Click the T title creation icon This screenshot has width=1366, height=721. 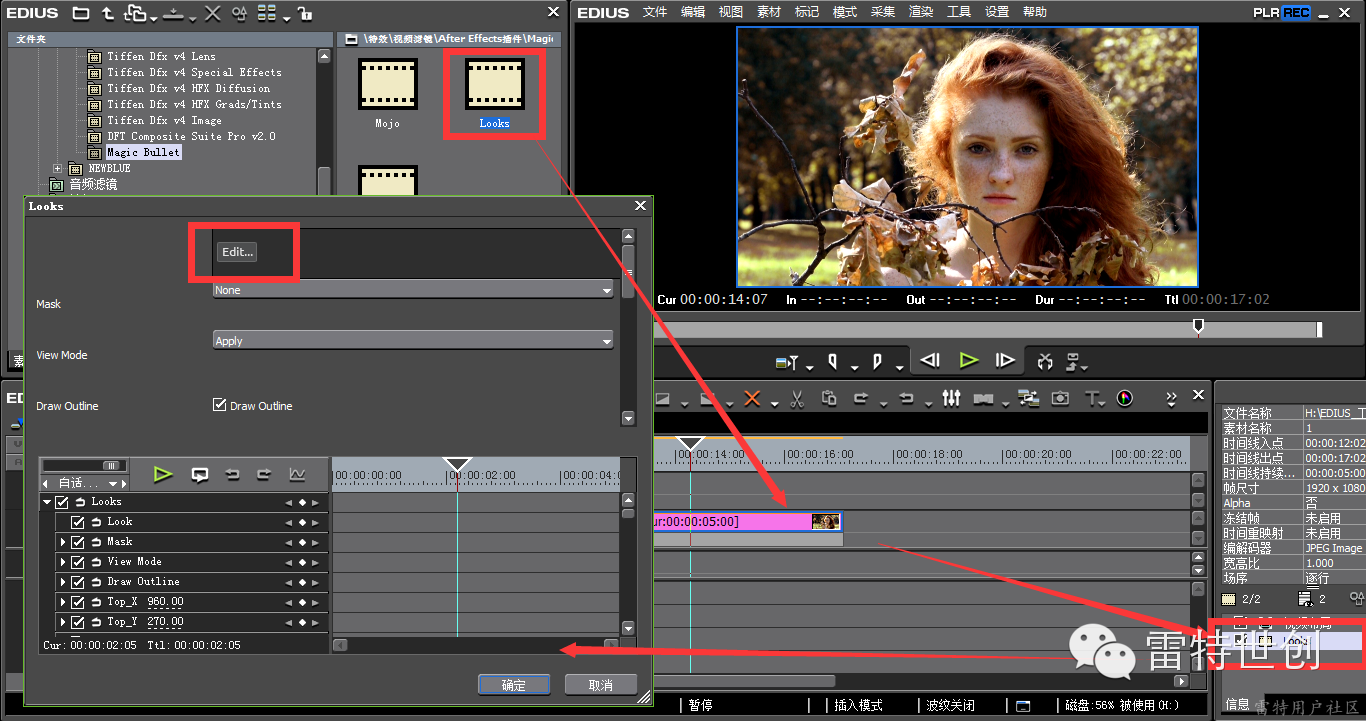1091,399
